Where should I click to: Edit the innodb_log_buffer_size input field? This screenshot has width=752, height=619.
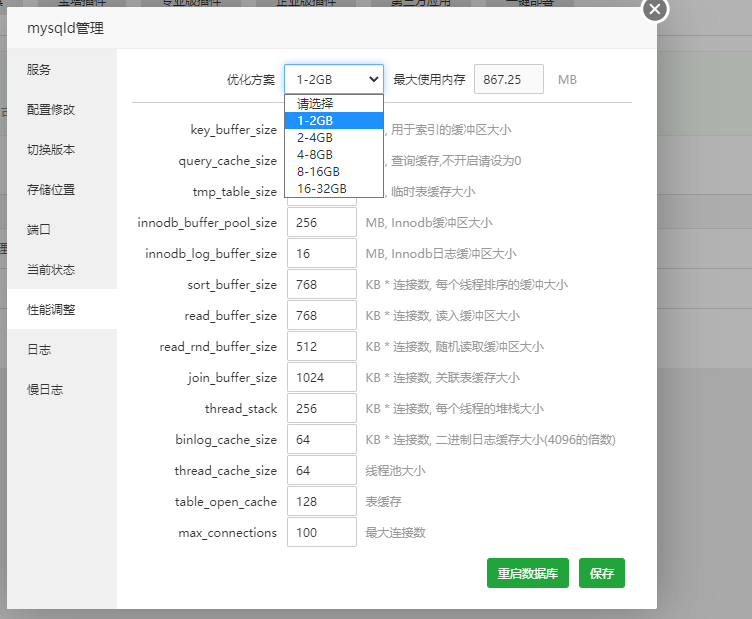[x=322, y=253]
